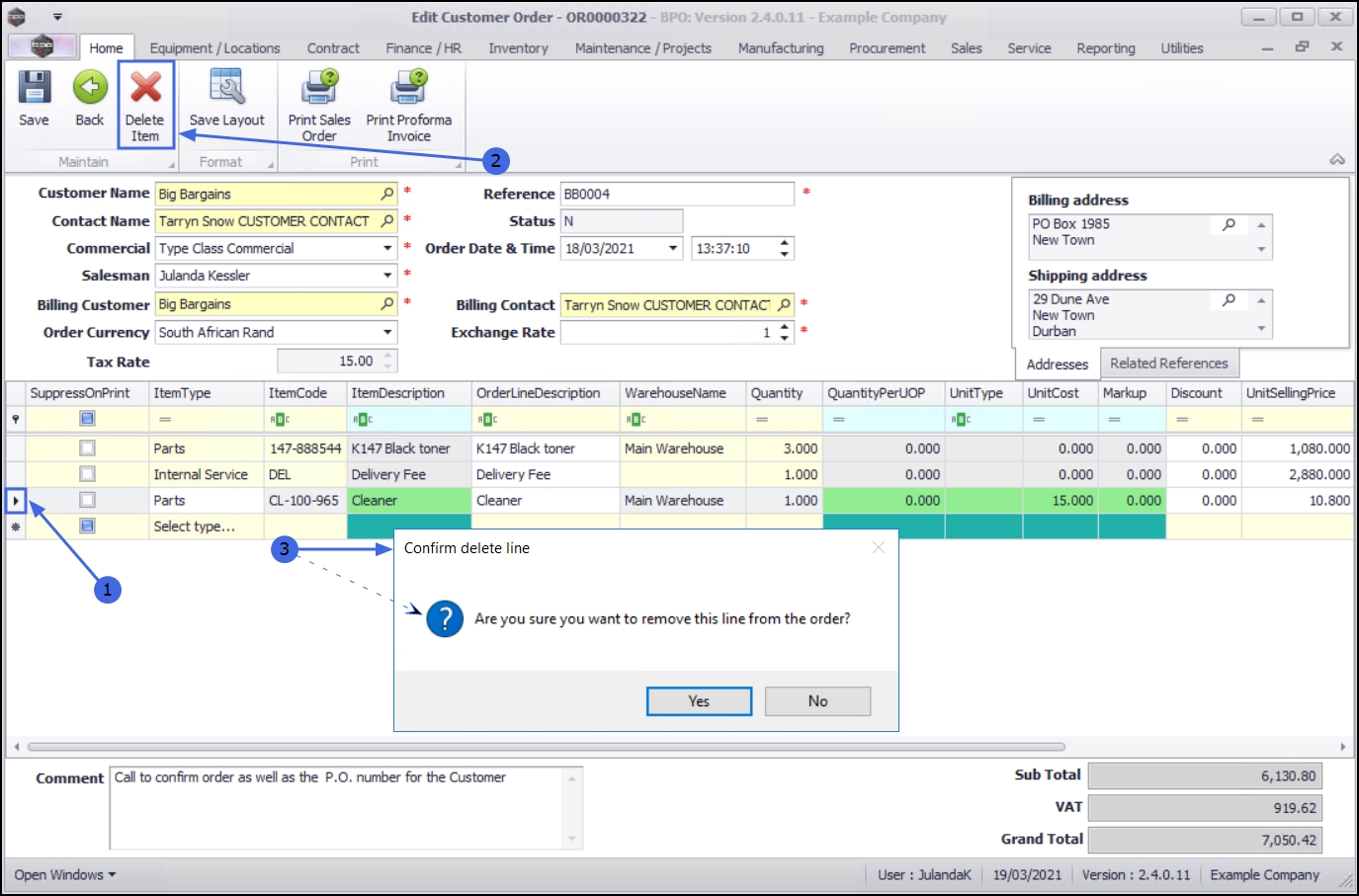Click the Print Proforma Invoice icon
Screen dimensions: 1359x896
(x=408, y=88)
